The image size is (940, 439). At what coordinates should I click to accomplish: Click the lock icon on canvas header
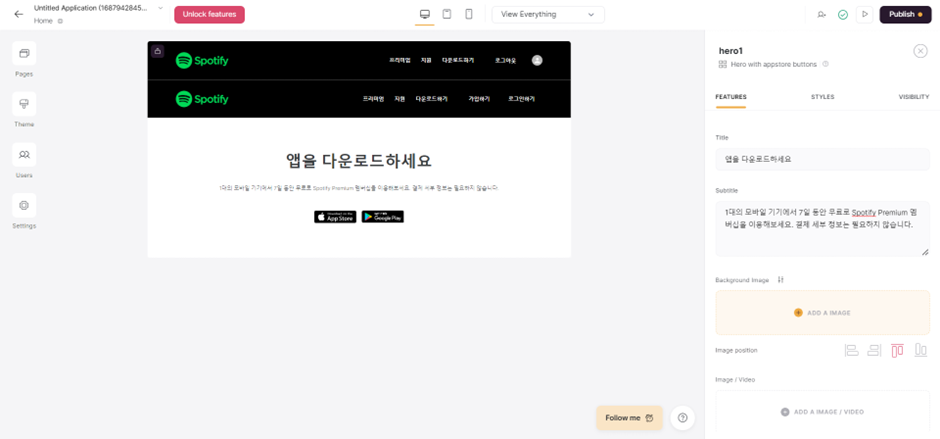157,51
